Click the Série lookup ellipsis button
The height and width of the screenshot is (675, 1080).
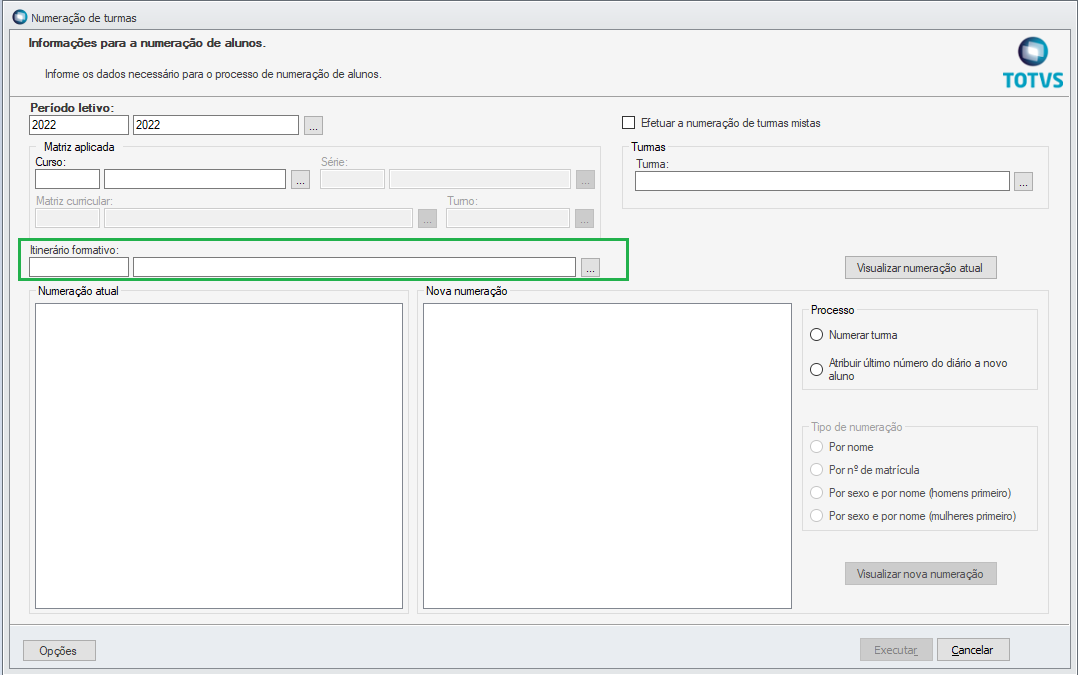point(585,180)
